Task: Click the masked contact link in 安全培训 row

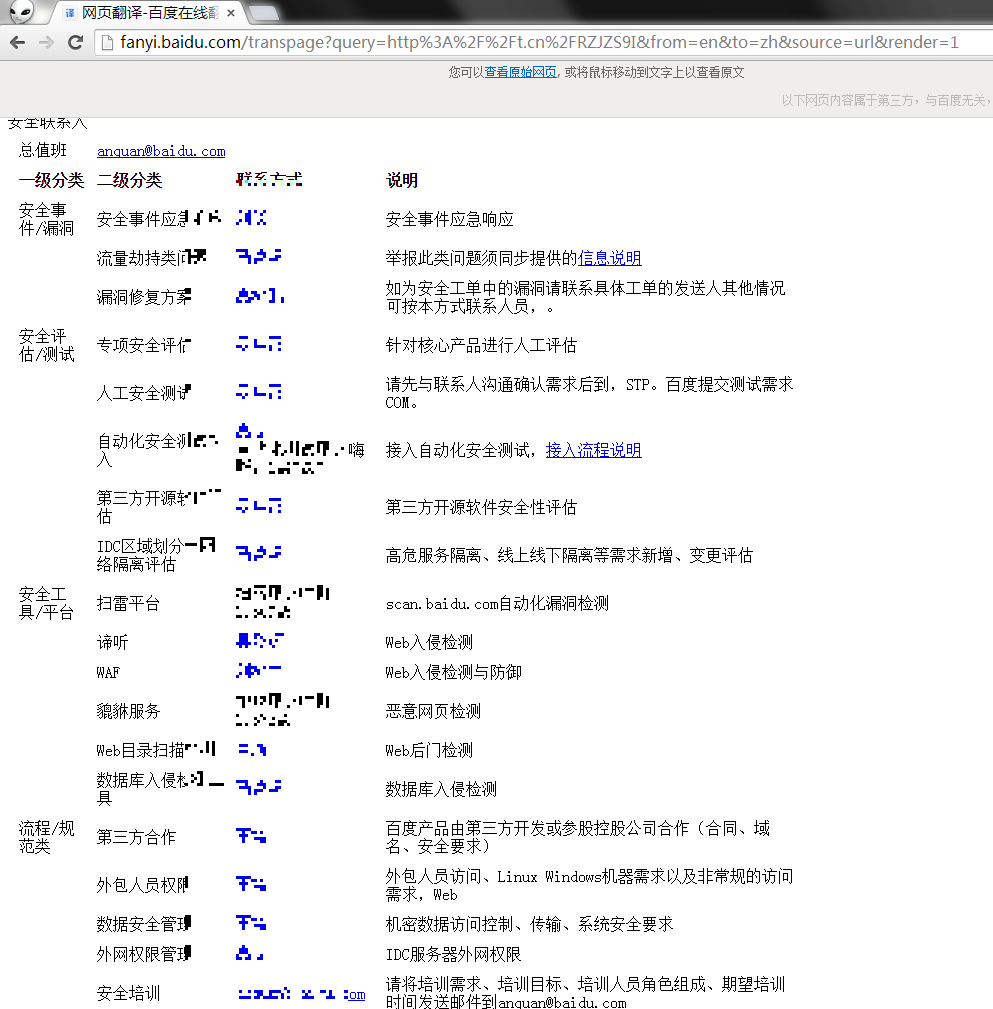Action: pyautogui.click(x=301, y=994)
